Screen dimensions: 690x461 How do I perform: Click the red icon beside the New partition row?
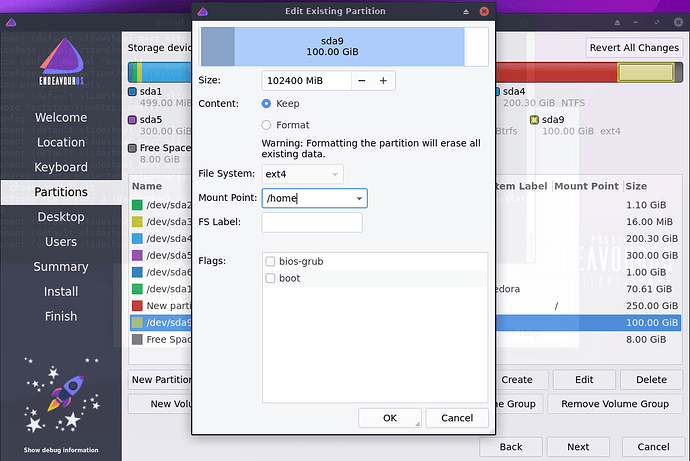point(138,305)
